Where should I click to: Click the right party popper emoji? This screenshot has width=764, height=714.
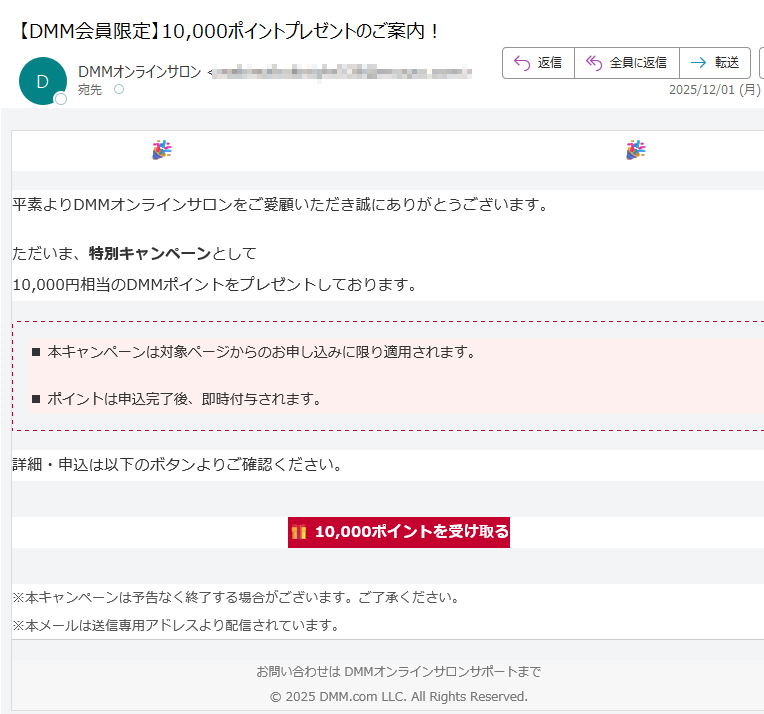tap(635, 150)
